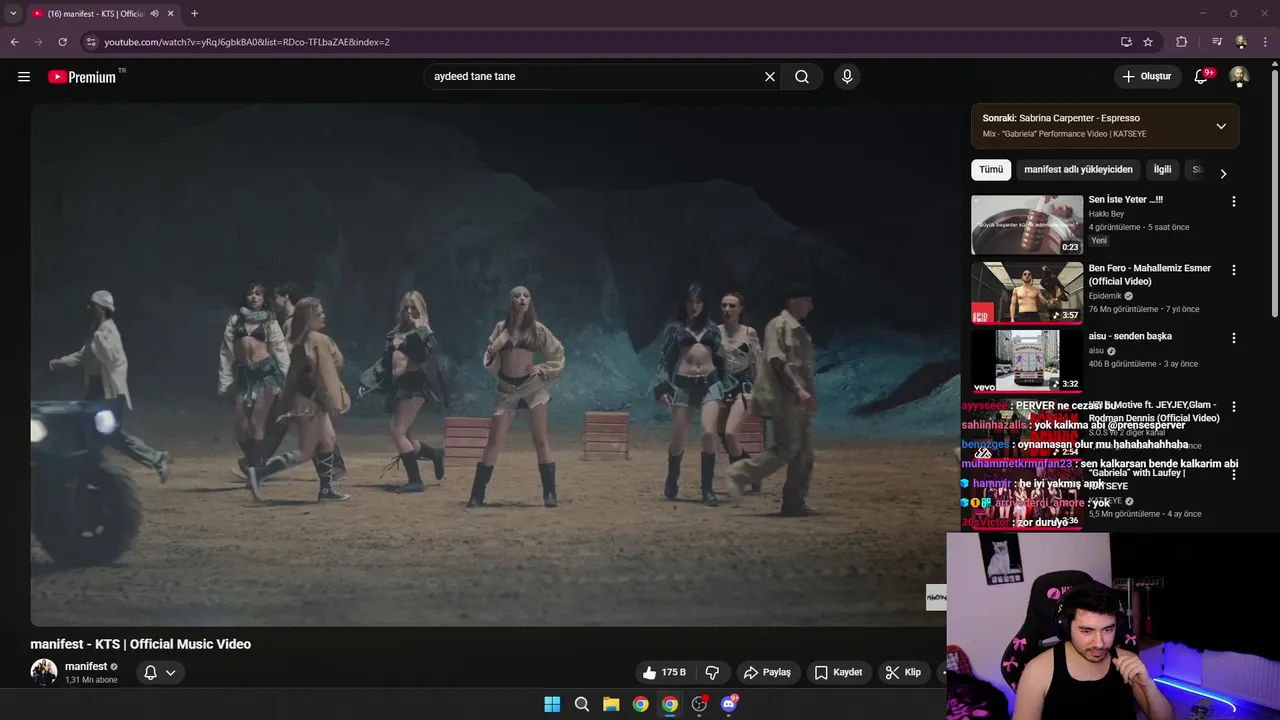The width and height of the screenshot is (1280, 720).
Task: Install app icon in address bar
Action: click(x=1126, y=42)
